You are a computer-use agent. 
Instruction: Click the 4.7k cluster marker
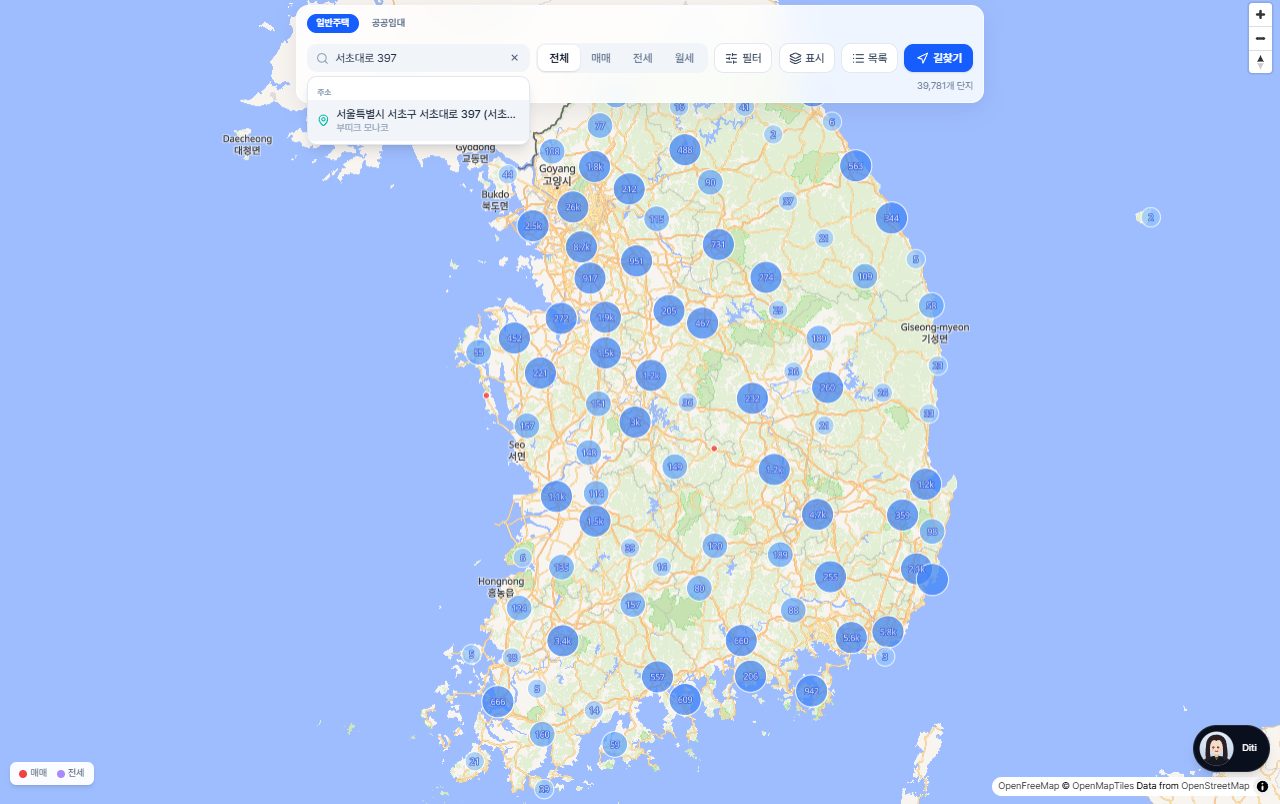pos(817,515)
